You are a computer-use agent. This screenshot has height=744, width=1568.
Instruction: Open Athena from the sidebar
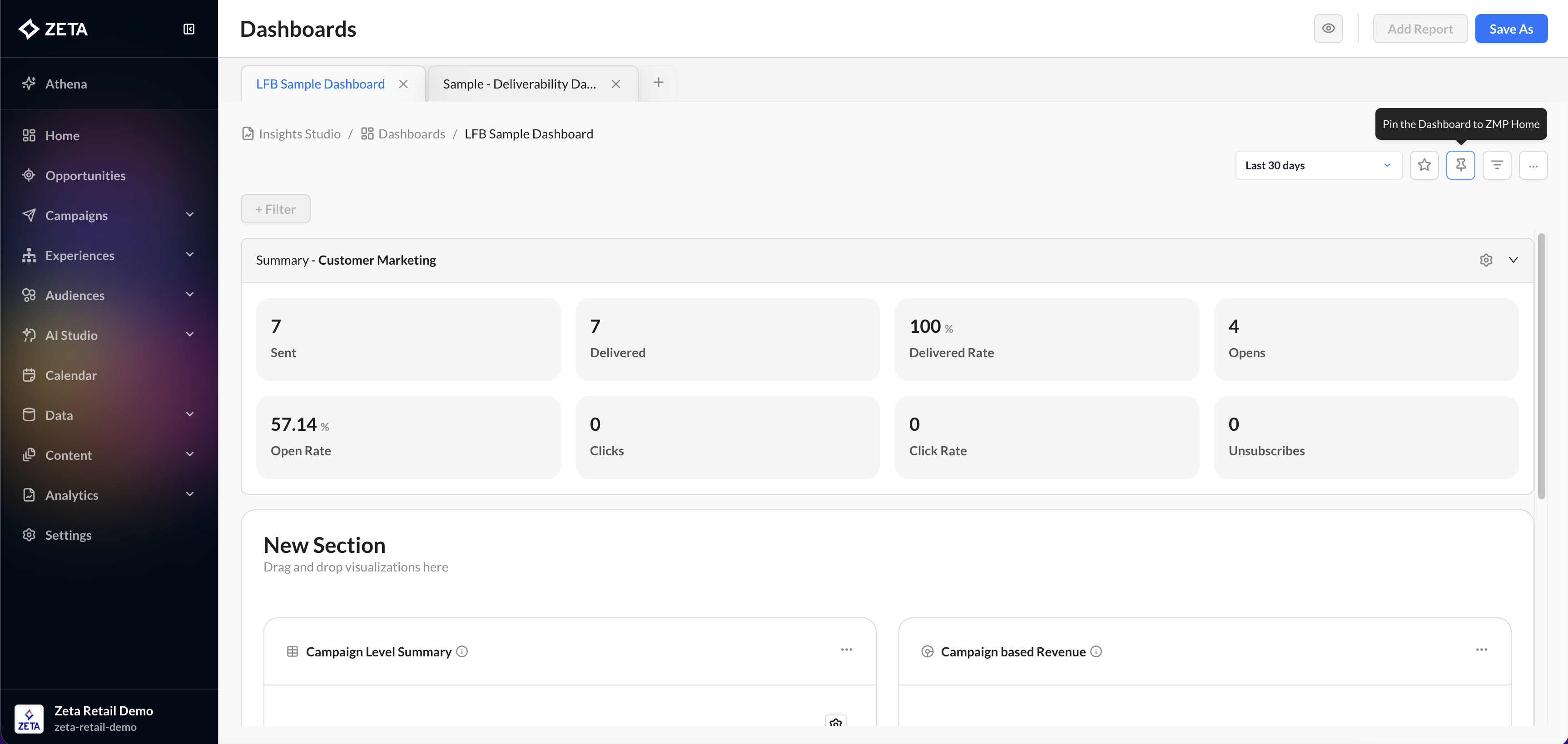point(66,84)
